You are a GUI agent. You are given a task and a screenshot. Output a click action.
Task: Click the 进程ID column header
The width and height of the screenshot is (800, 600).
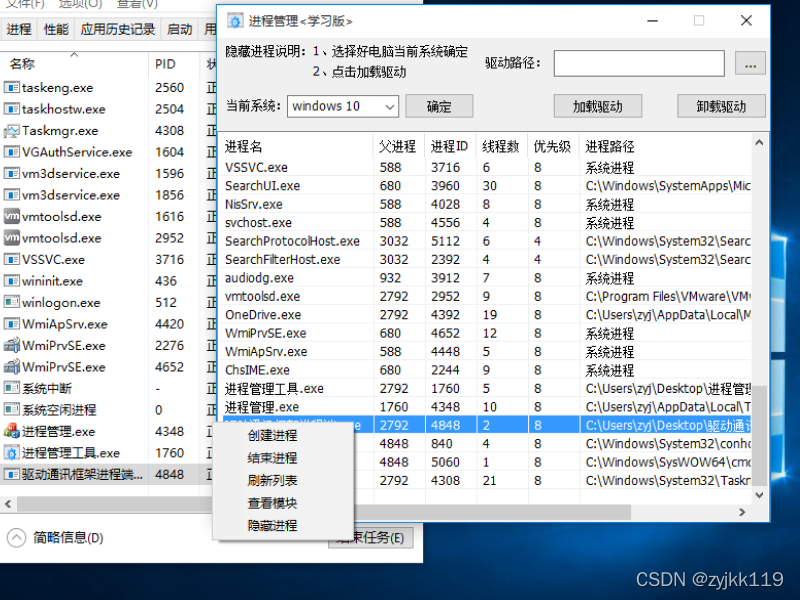click(450, 147)
